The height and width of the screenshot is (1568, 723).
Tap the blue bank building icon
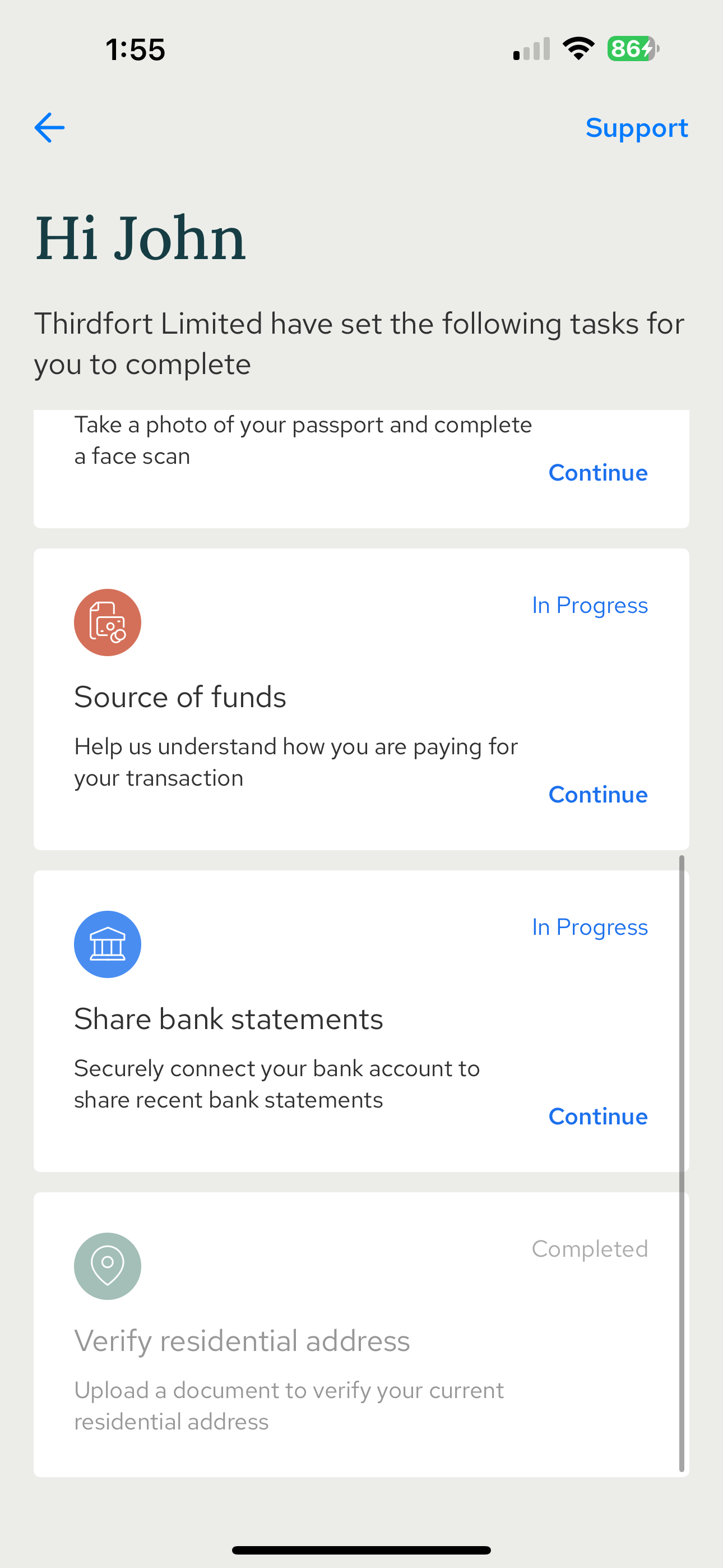coord(108,944)
